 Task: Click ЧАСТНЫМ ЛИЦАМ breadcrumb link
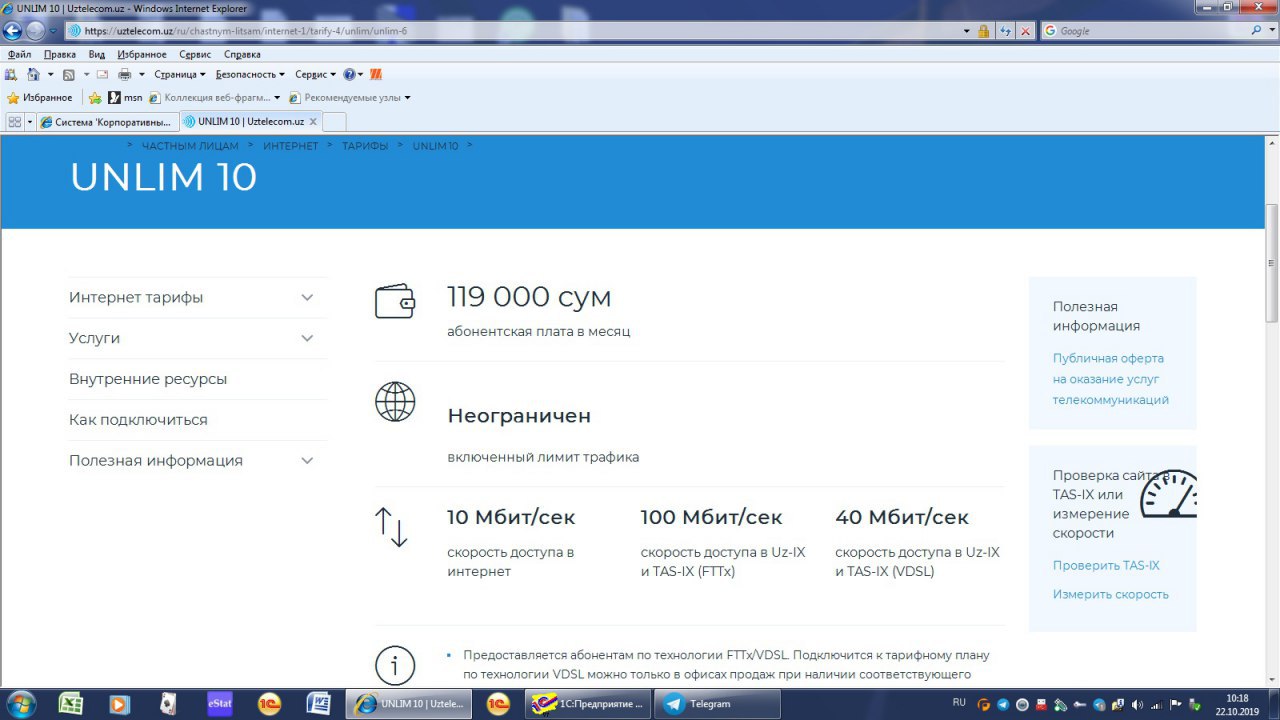point(190,146)
